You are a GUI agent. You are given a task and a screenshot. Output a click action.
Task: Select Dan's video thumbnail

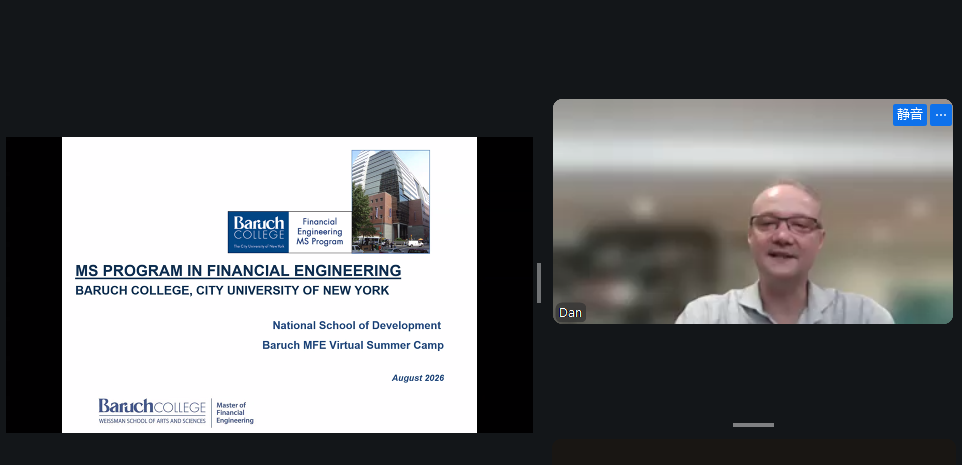[753, 211]
